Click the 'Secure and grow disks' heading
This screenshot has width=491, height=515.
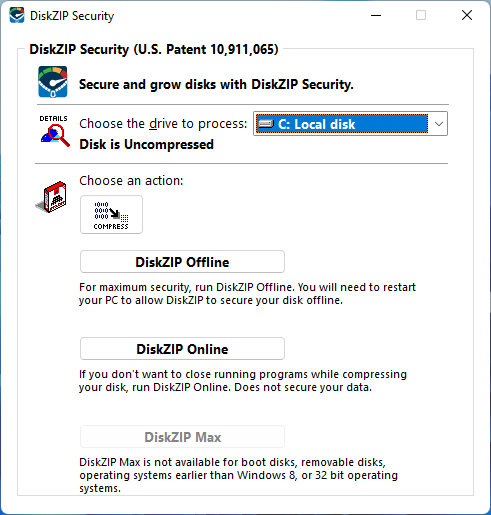coord(216,84)
